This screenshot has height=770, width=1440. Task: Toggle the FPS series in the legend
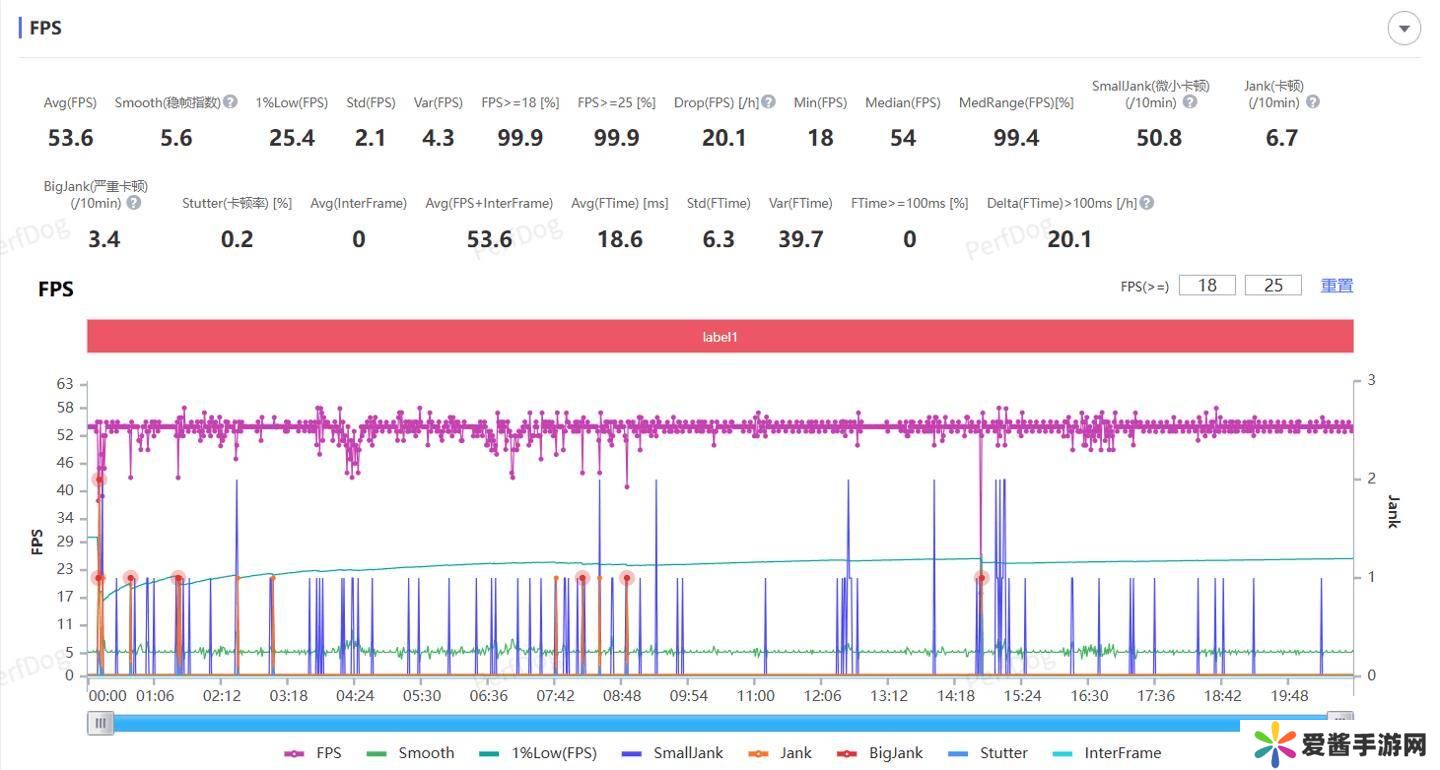coord(313,753)
